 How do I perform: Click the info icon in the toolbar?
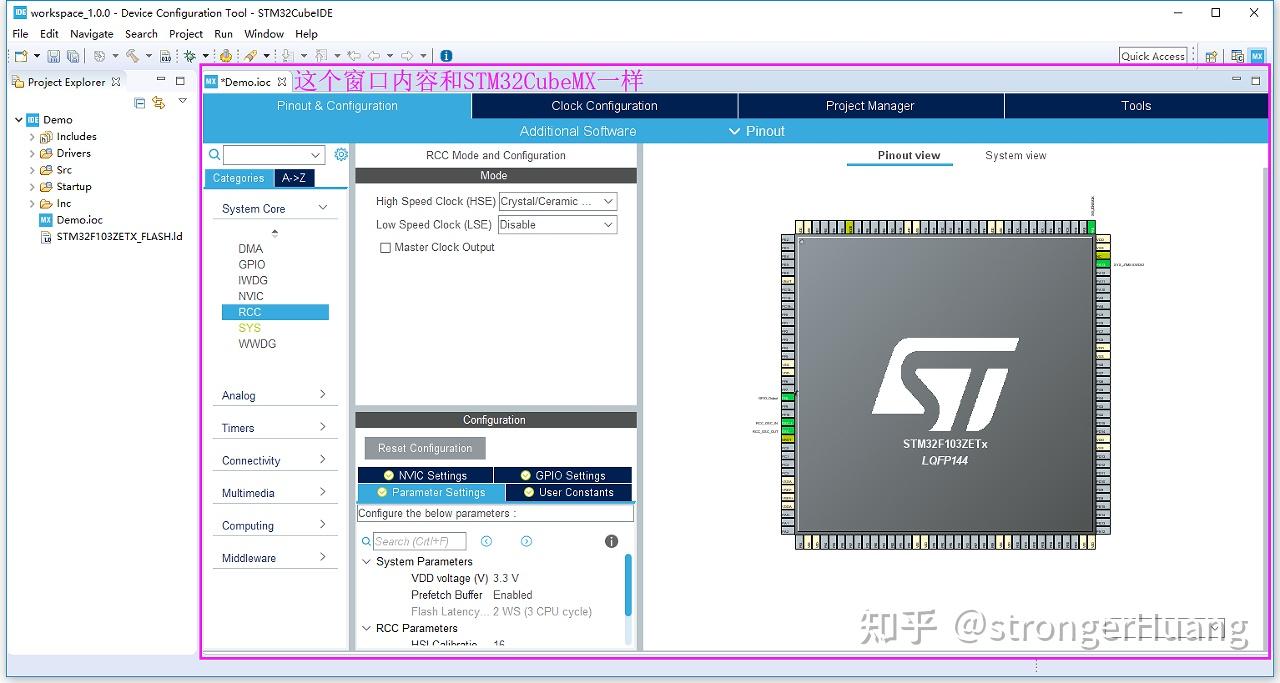click(x=446, y=55)
